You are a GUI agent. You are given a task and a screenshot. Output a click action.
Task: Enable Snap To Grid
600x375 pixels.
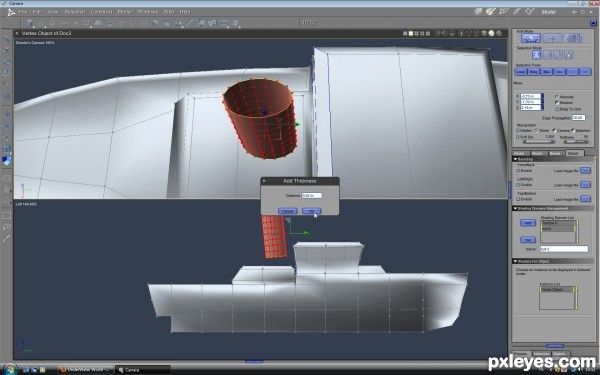tap(557, 109)
